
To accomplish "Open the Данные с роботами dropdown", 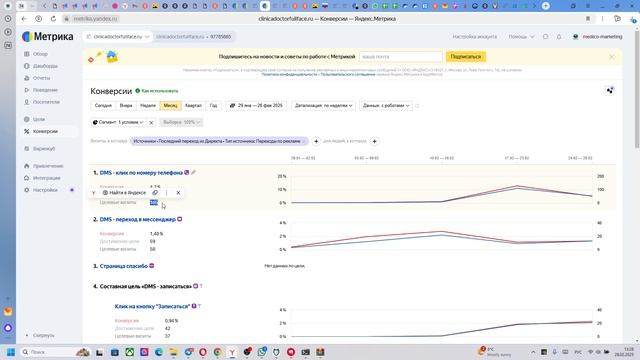I will click(x=386, y=105).
